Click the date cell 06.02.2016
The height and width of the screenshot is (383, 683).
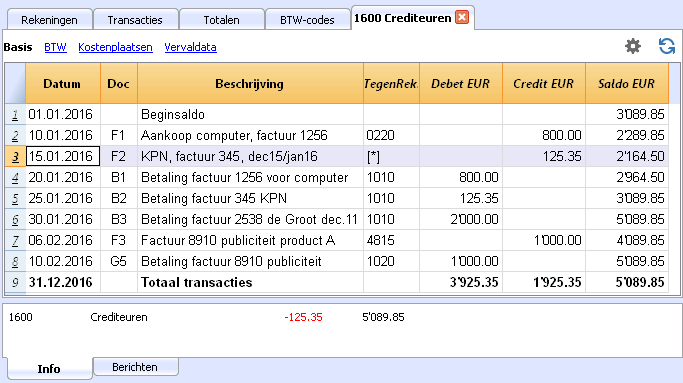(x=63, y=240)
